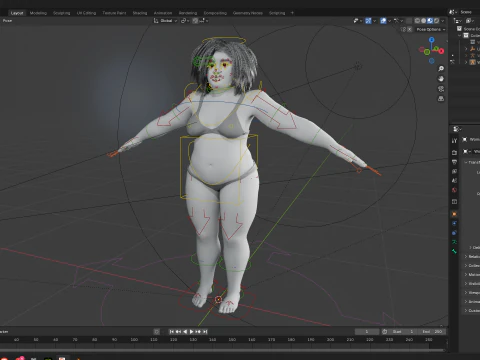Open the Compositing workspace tab
Image resolution: width=480 pixels, height=360 pixels.
215,13
